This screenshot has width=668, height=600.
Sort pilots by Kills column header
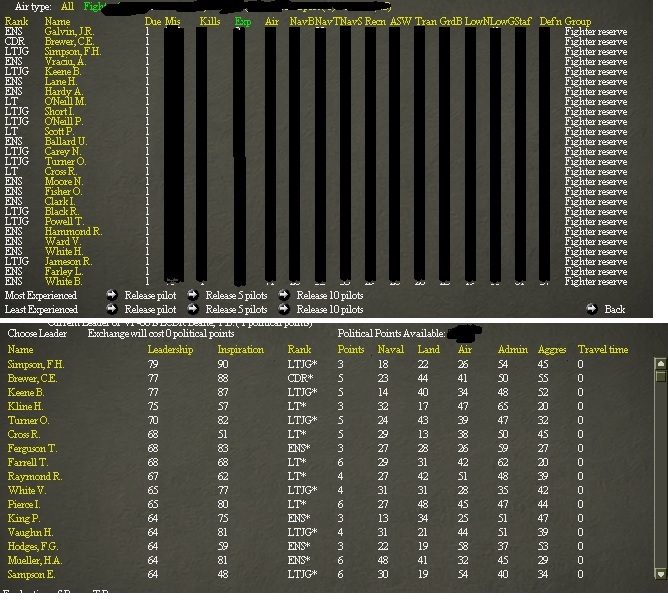point(210,21)
